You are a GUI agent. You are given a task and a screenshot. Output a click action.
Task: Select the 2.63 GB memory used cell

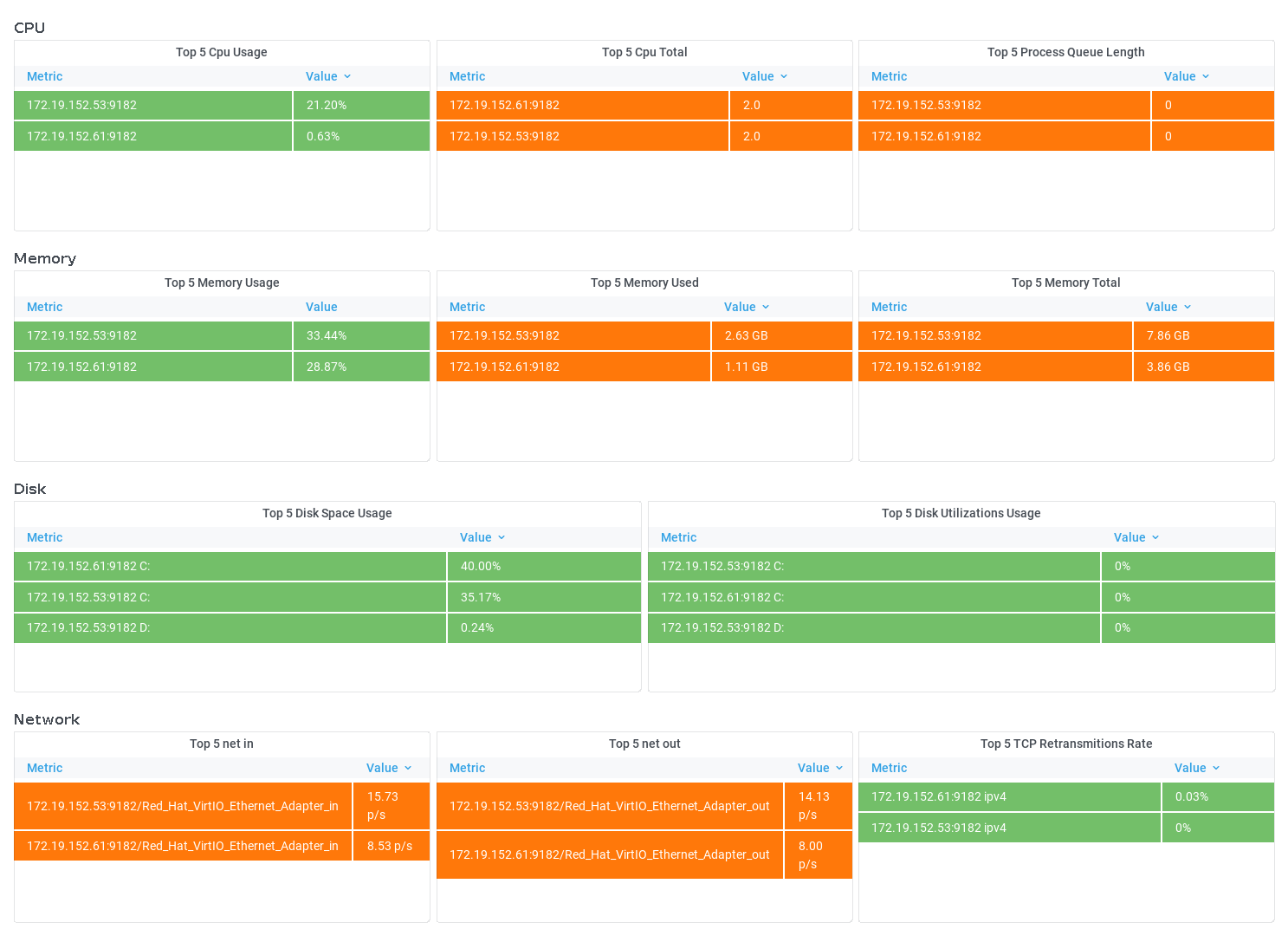(782, 335)
